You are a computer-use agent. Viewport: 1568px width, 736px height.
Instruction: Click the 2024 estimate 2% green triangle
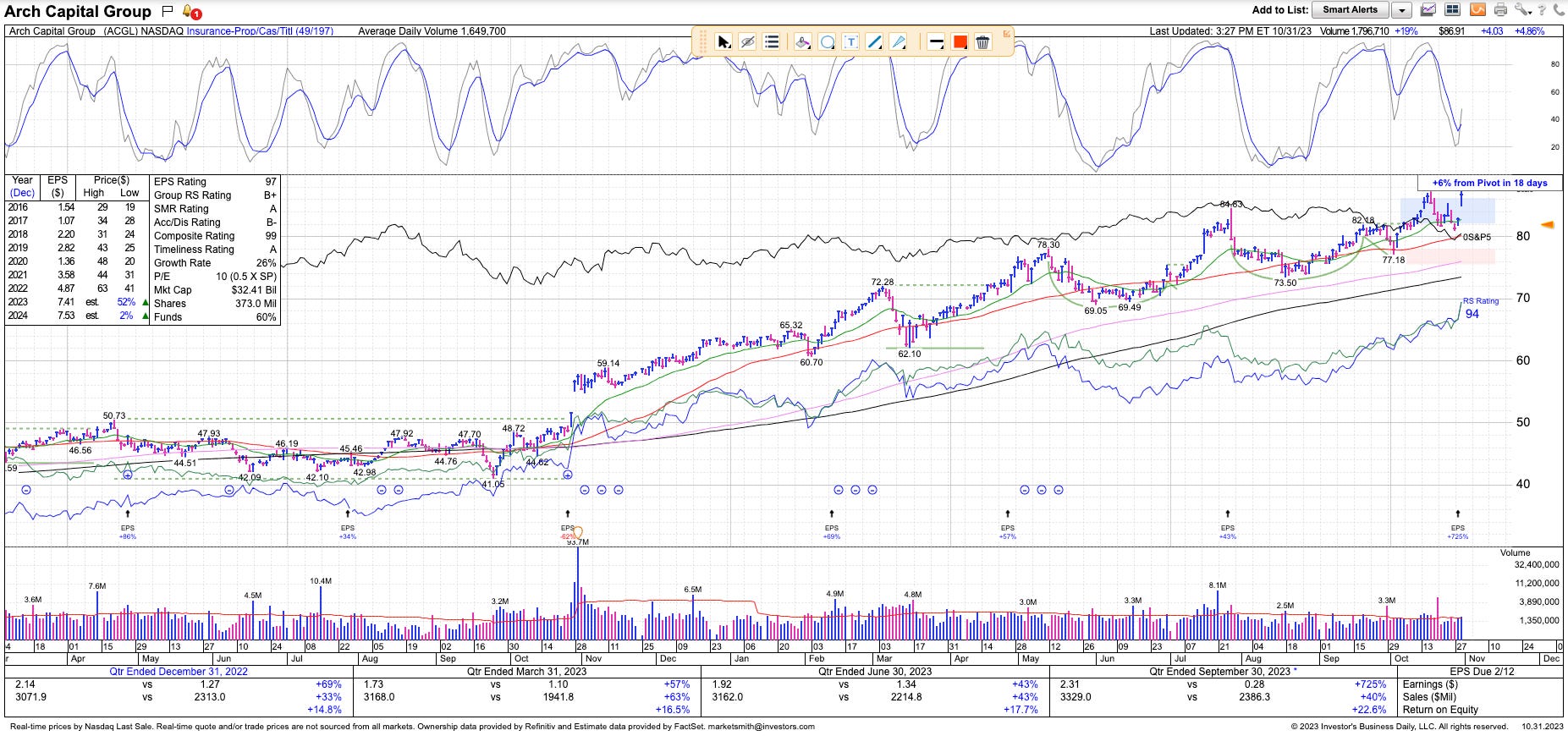[x=146, y=316]
